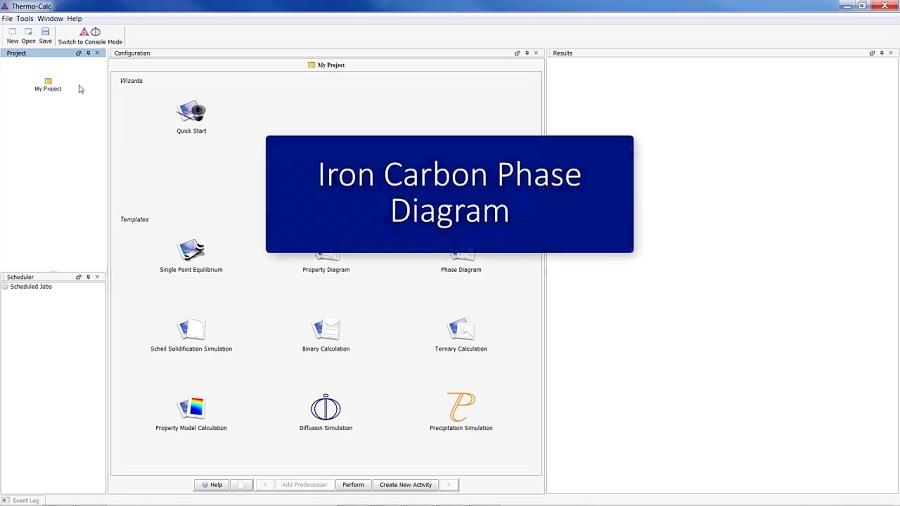Open the Precipitation Simulation template
This screenshot has height=506, width=900.
(x=461, y=408)
